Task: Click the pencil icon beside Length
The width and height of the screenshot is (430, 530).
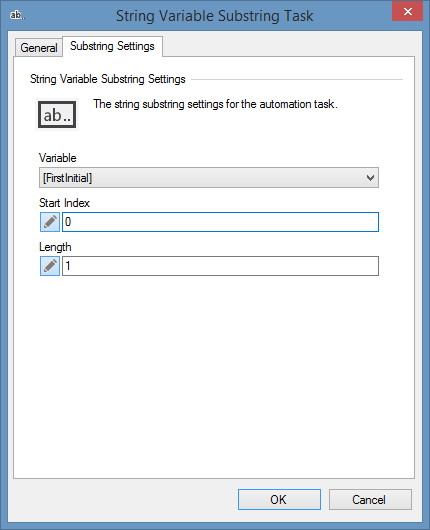Action: 50,266
